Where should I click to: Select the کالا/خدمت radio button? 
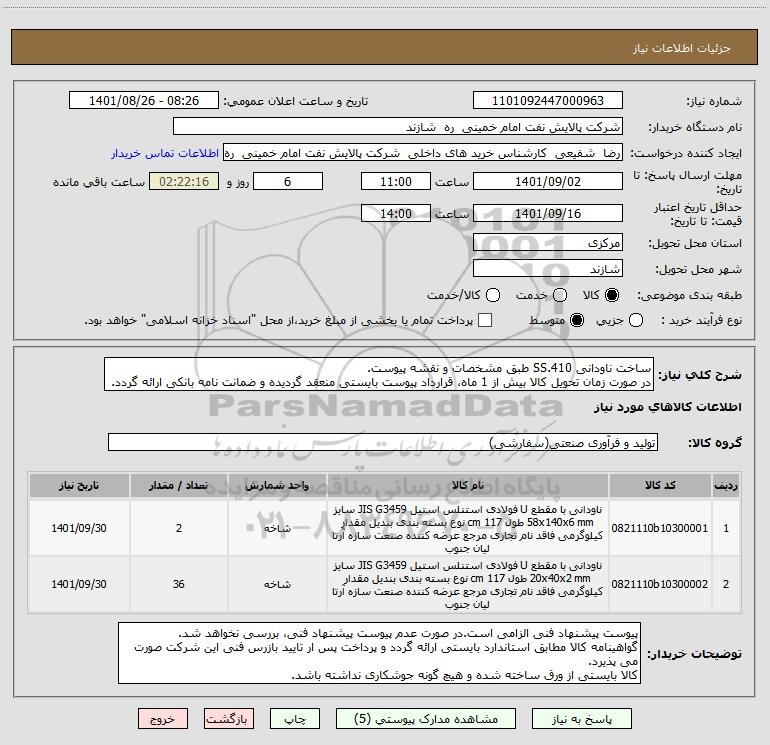pyautogui.click(x=493, y=295)
